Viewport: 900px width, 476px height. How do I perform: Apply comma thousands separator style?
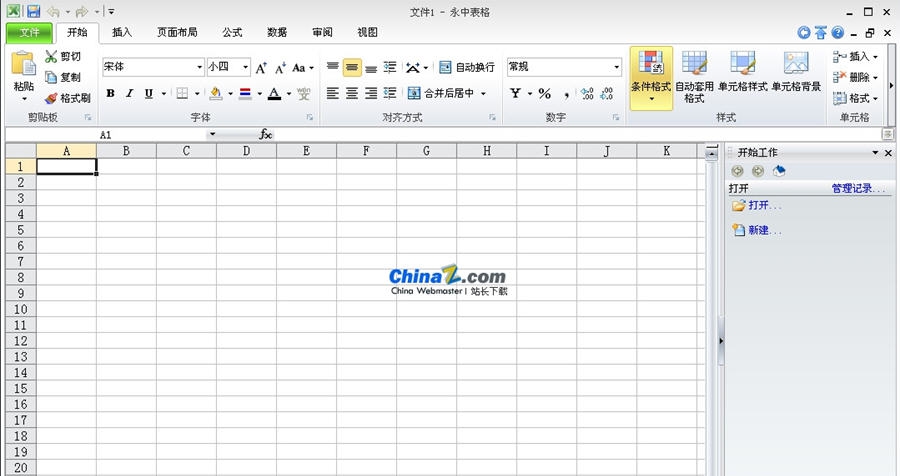pyautogui.click(x=567, y=94)
